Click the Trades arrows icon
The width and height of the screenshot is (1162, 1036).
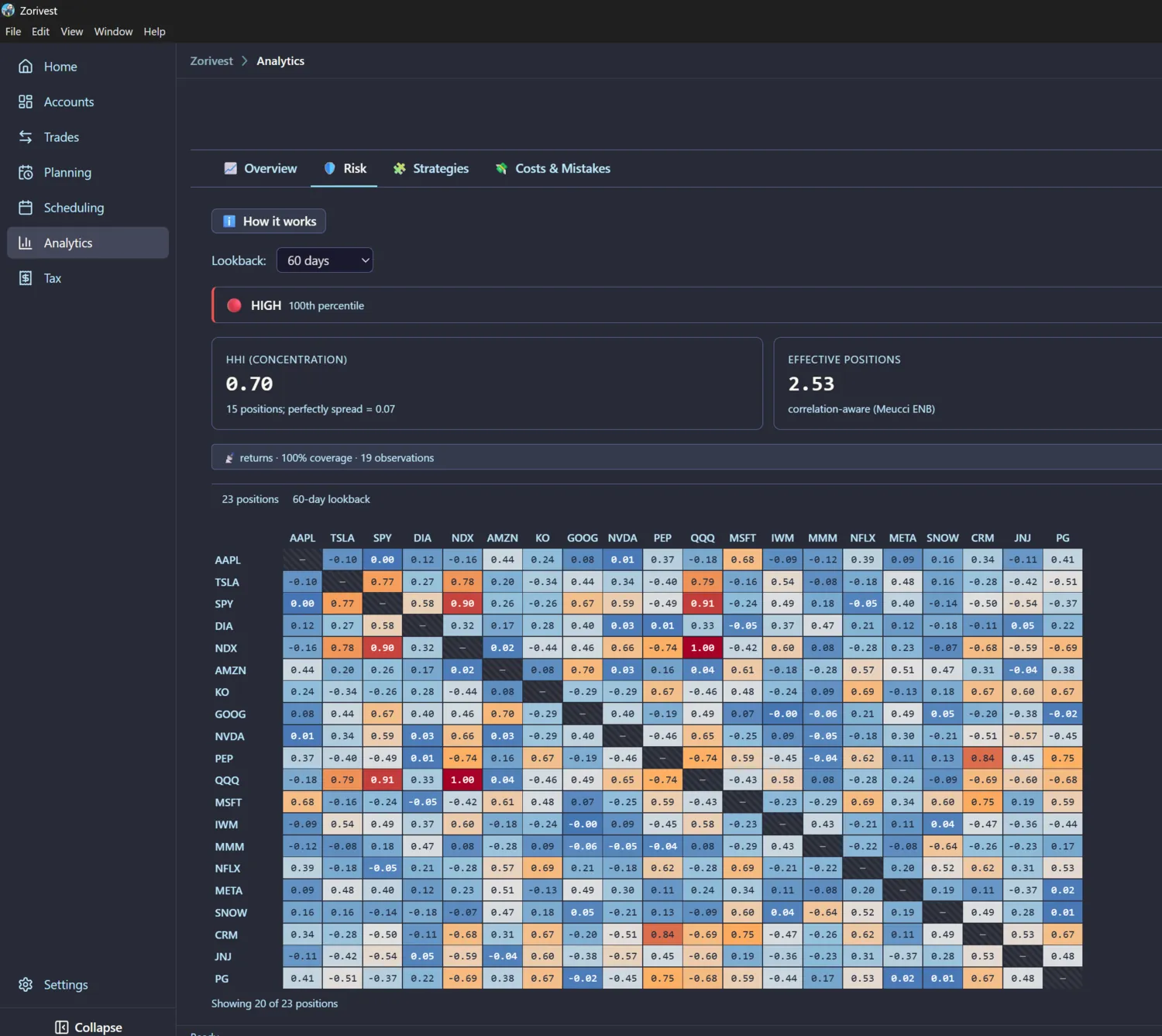26,137
